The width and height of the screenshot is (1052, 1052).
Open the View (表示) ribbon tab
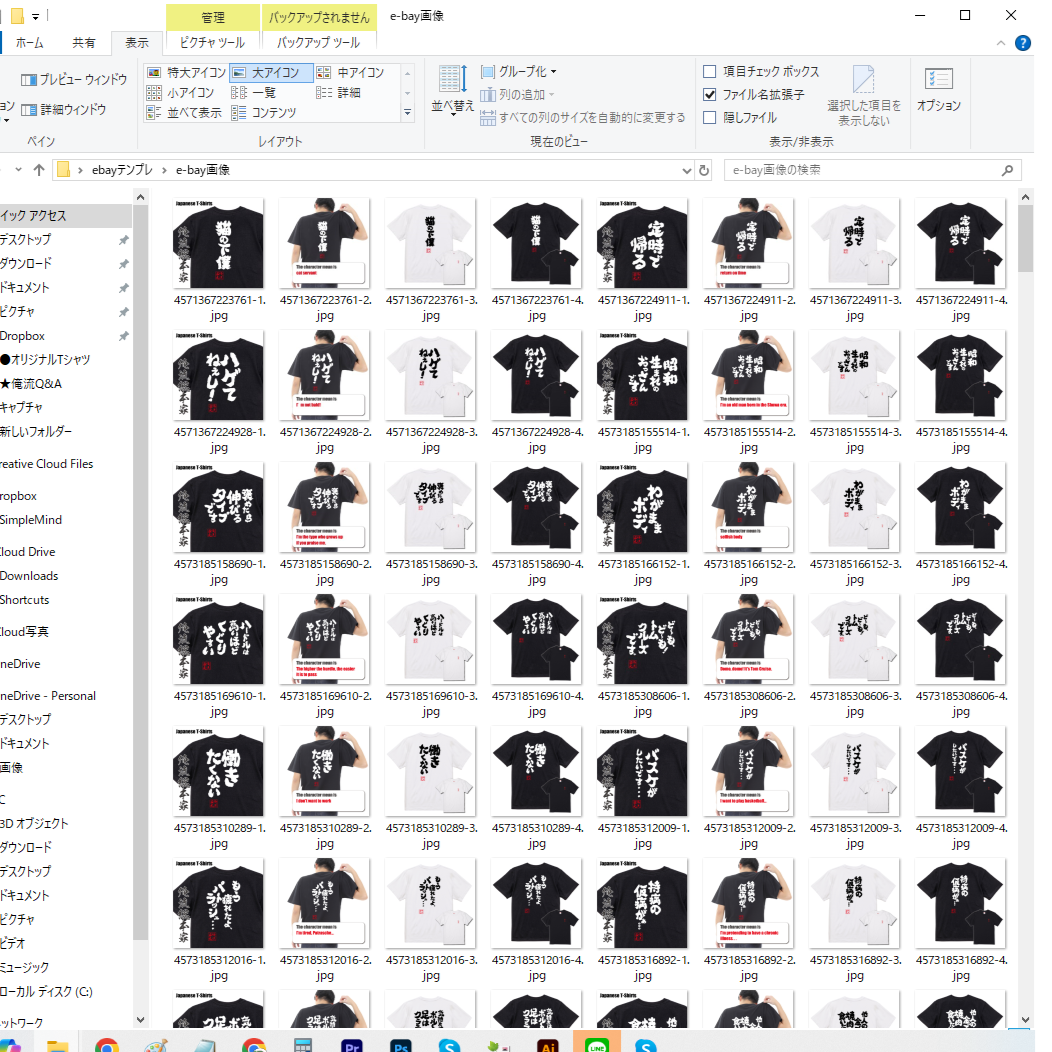[137, 43]
